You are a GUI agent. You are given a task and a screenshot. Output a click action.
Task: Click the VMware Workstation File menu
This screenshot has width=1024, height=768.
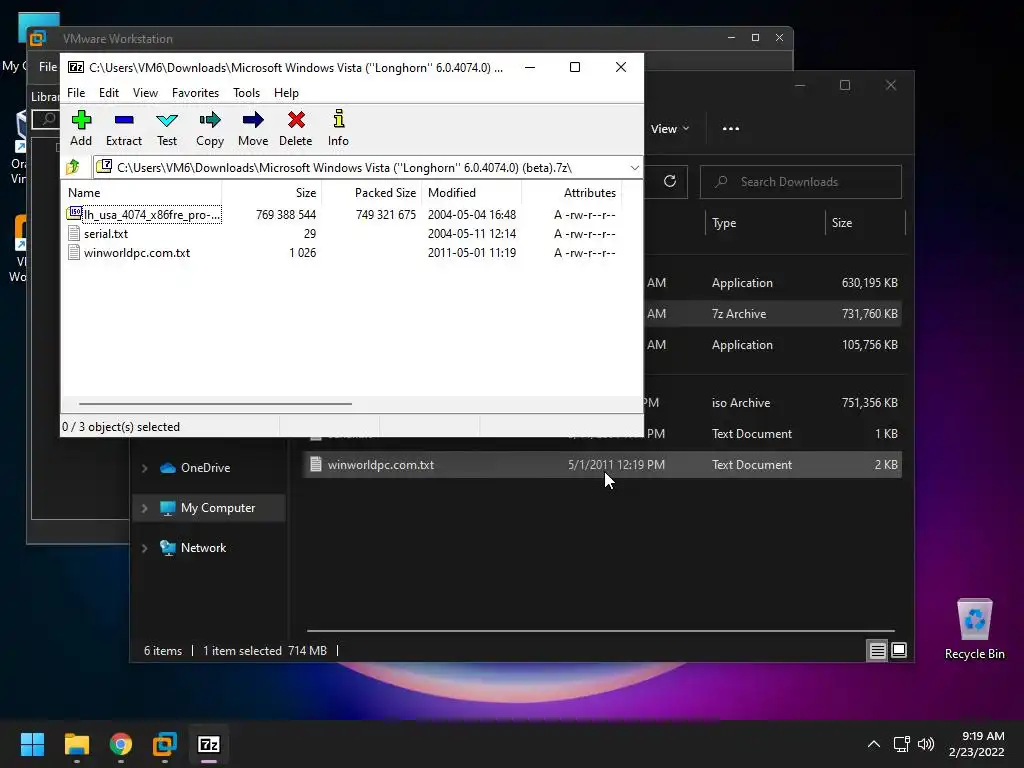47,67
